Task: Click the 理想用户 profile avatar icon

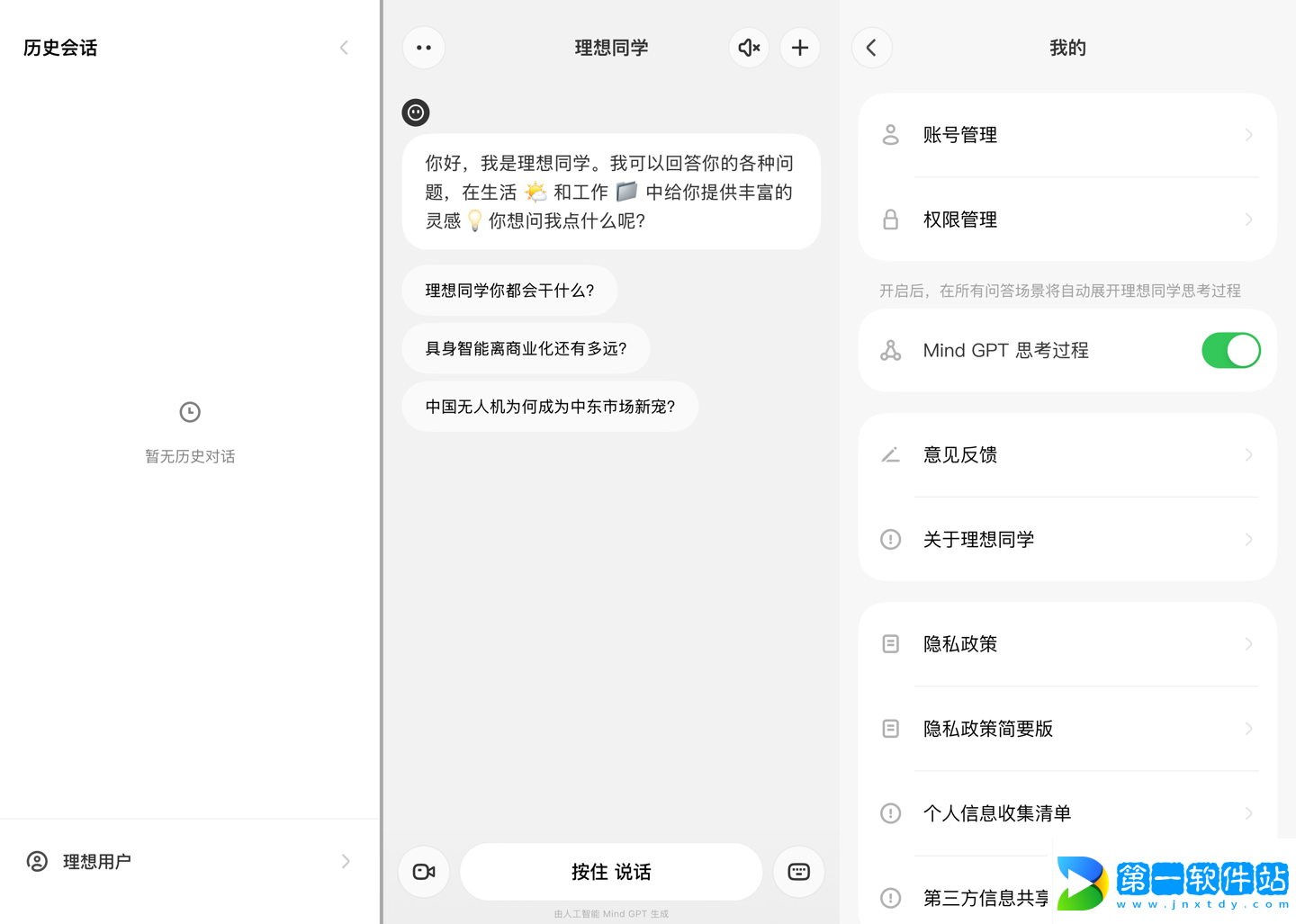Action: (37, 861)
